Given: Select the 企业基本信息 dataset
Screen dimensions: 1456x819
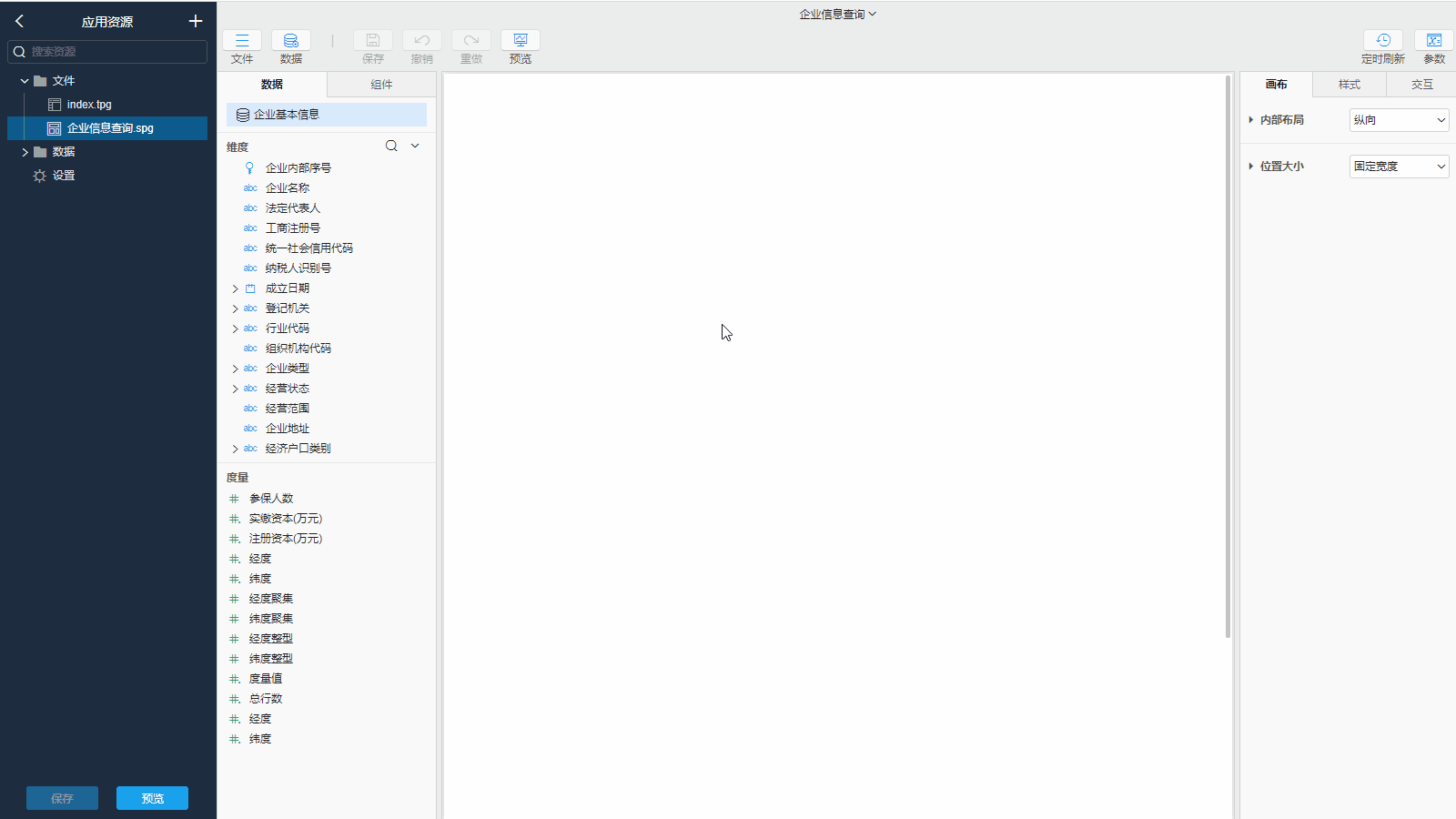Looking at the screenshot, I should (326, 115).
